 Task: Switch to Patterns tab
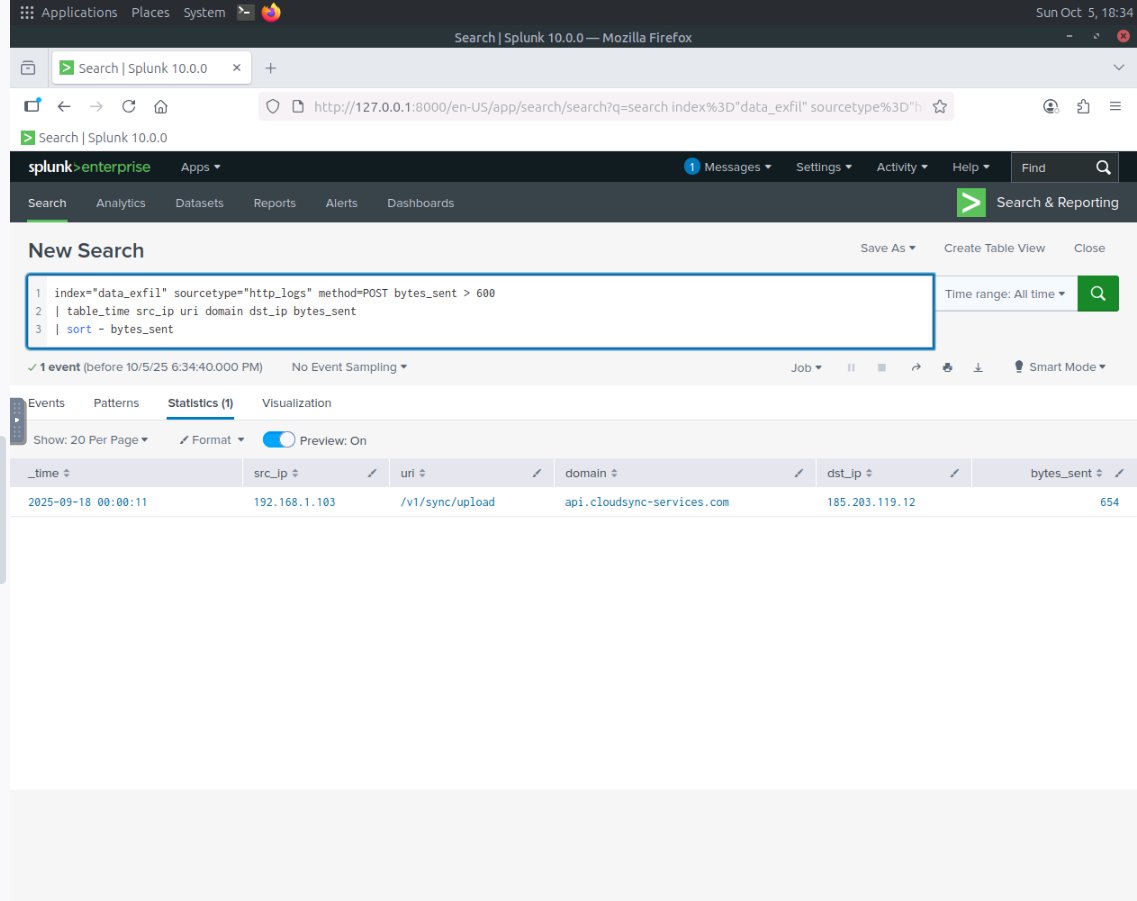(116, 403)
